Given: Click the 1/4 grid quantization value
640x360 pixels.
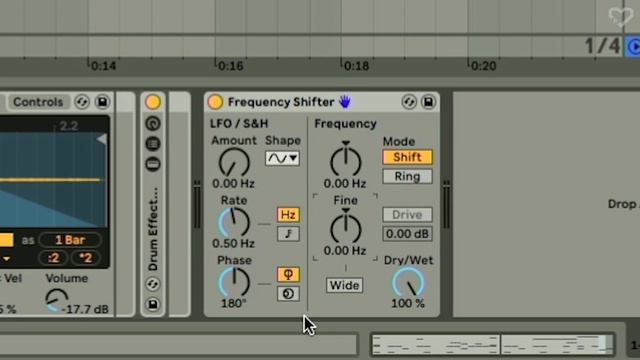Looking at the screenshot, I should (603, 46).
